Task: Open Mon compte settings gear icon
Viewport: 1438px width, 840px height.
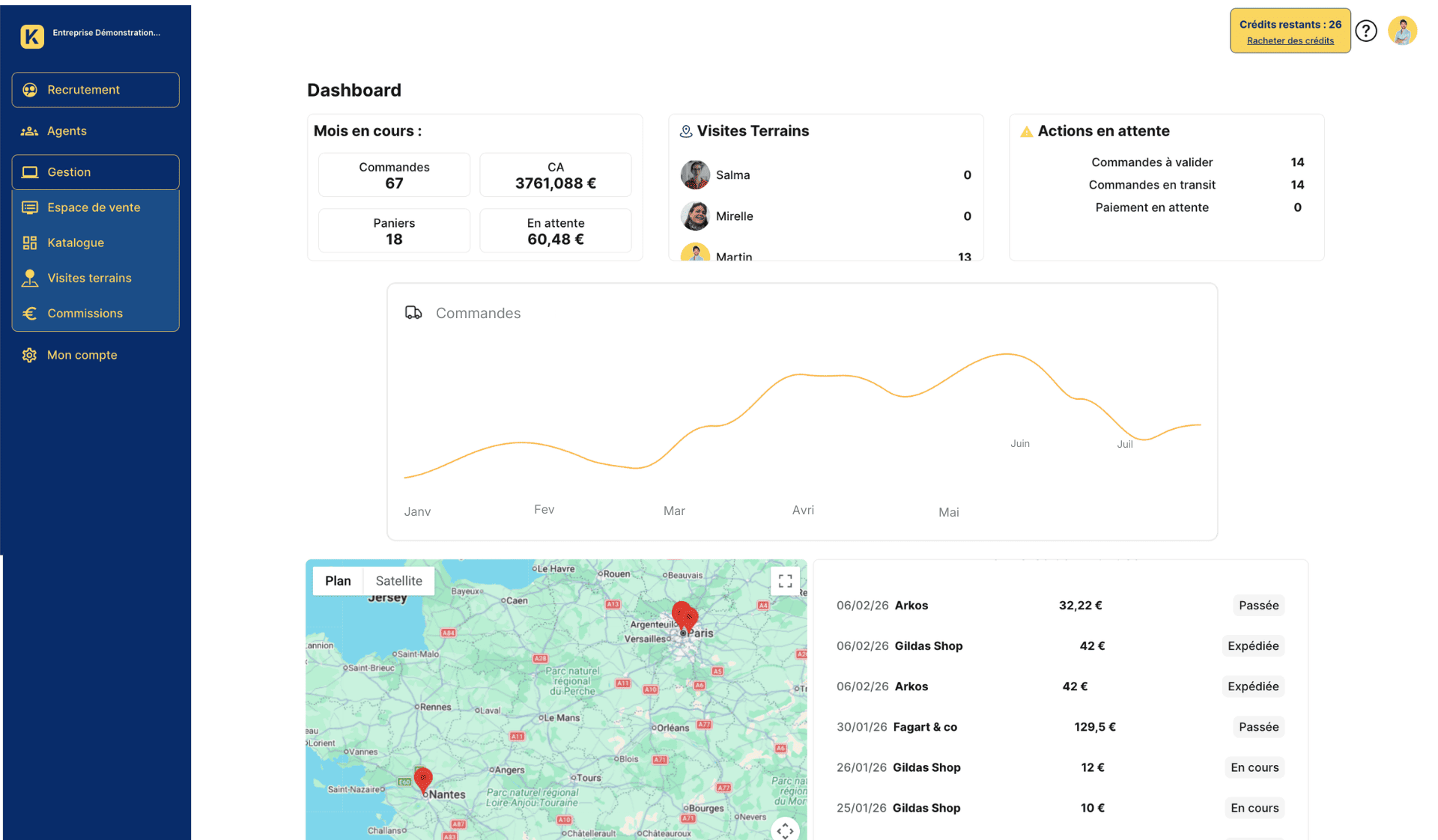Action: (29, 354)
